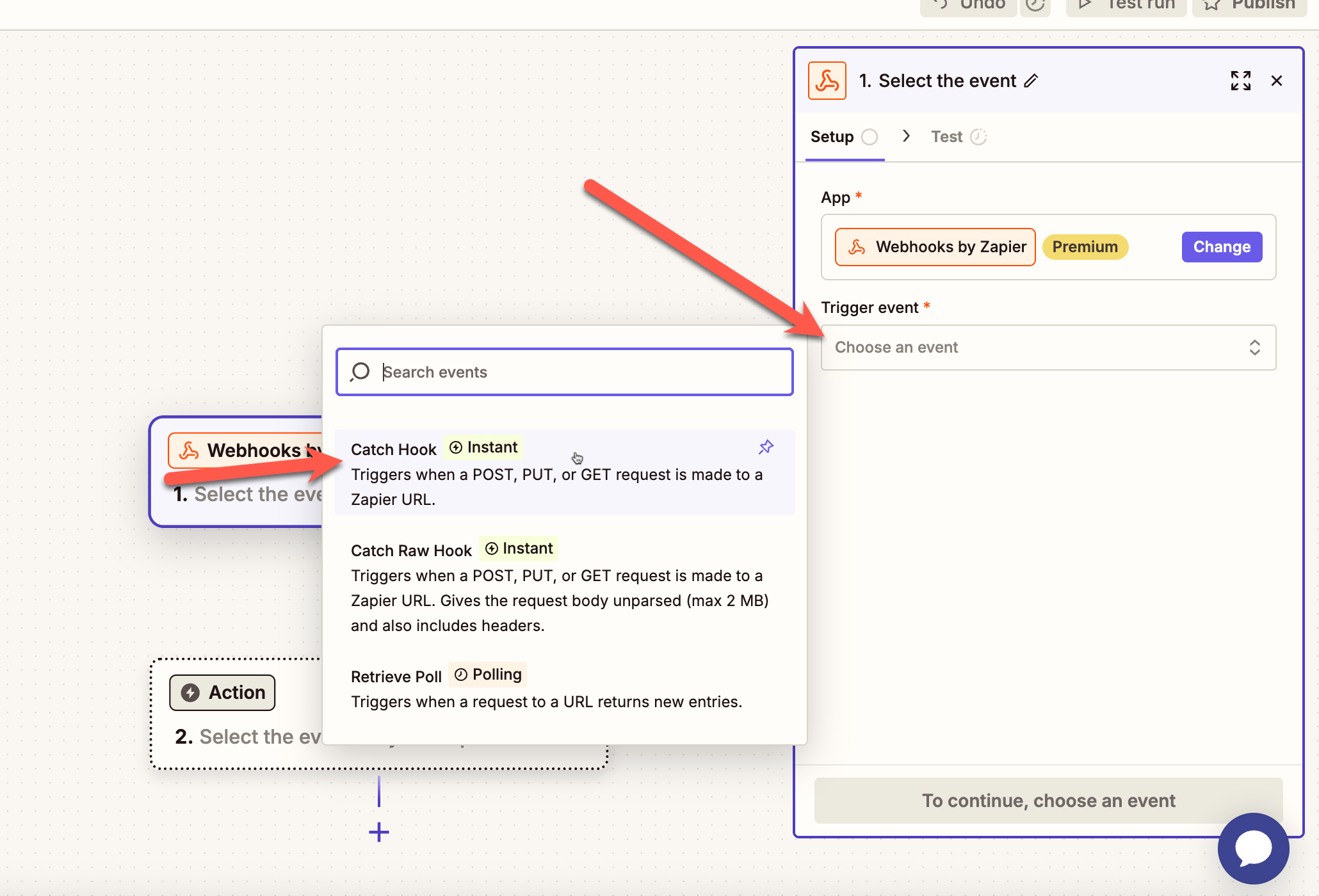
Task: Switch to the Setup tab
Action: (x=832, y=136)
